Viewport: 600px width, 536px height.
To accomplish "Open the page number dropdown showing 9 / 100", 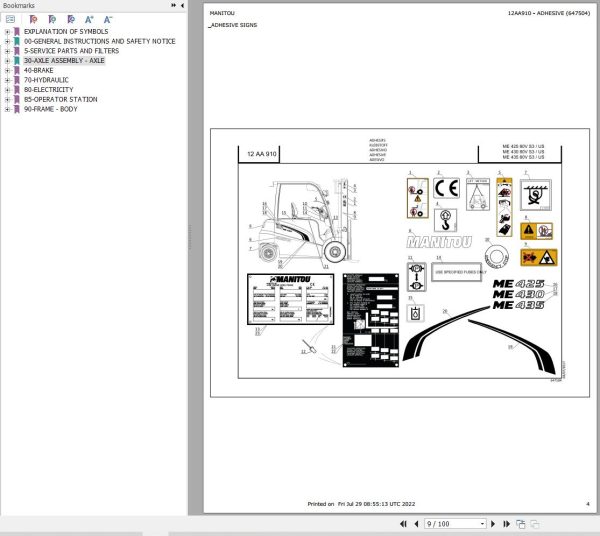I will [x=482, y=524].
